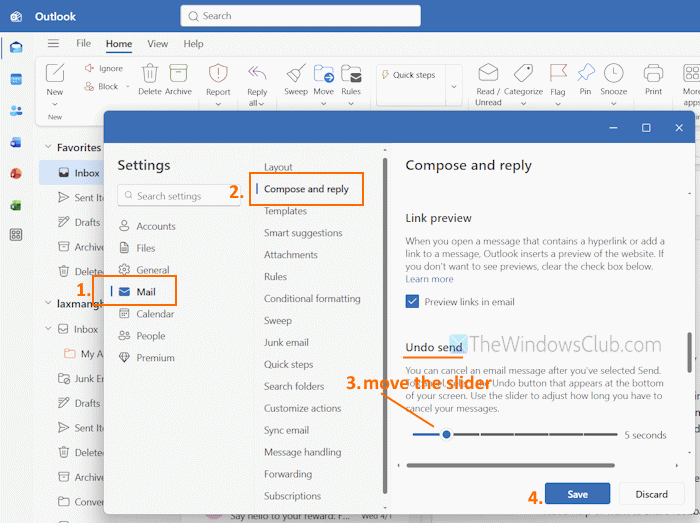Click the New mail icon in ribbon
This screenshot has height=523, width=700.
pyautogui.click(x=55, y=73)
